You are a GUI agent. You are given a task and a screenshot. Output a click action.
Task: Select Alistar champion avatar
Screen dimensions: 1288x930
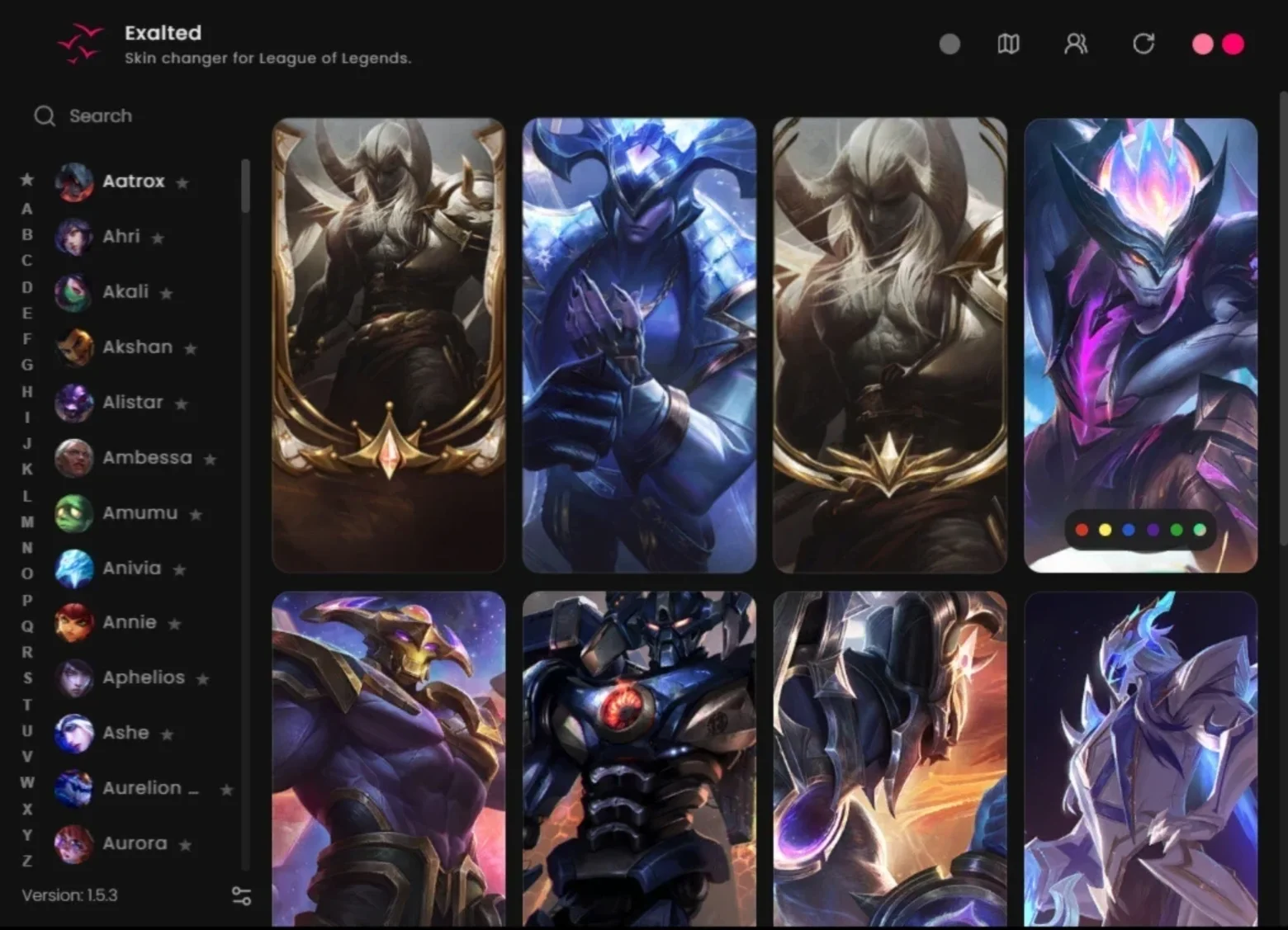(x=74, y=403)
